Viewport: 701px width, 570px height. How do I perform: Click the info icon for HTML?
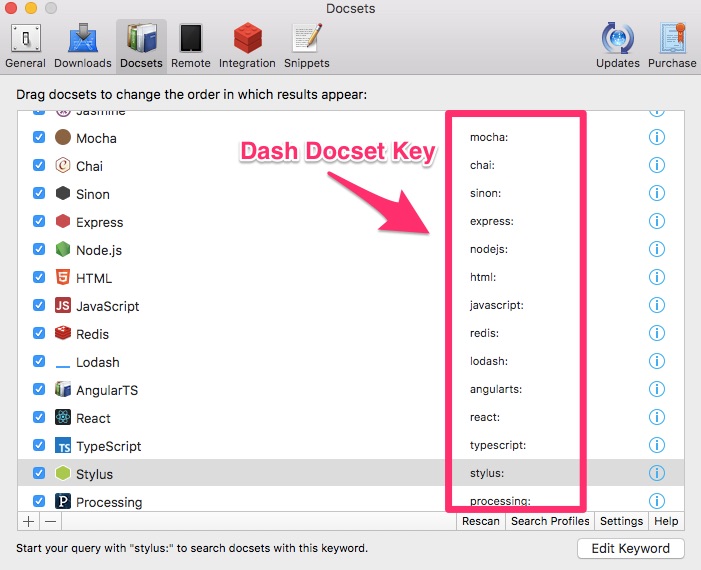[x=656, y=277]
